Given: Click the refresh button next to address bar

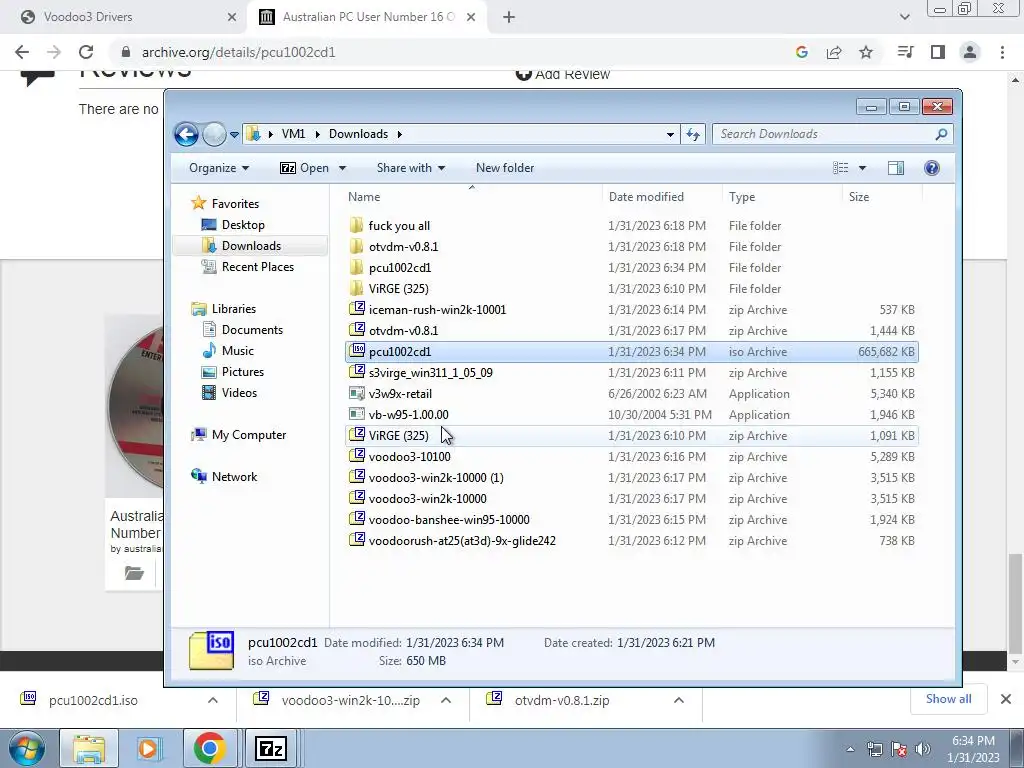Looking at the screenshot, I should pyautogui.click(x=693, y=135).
